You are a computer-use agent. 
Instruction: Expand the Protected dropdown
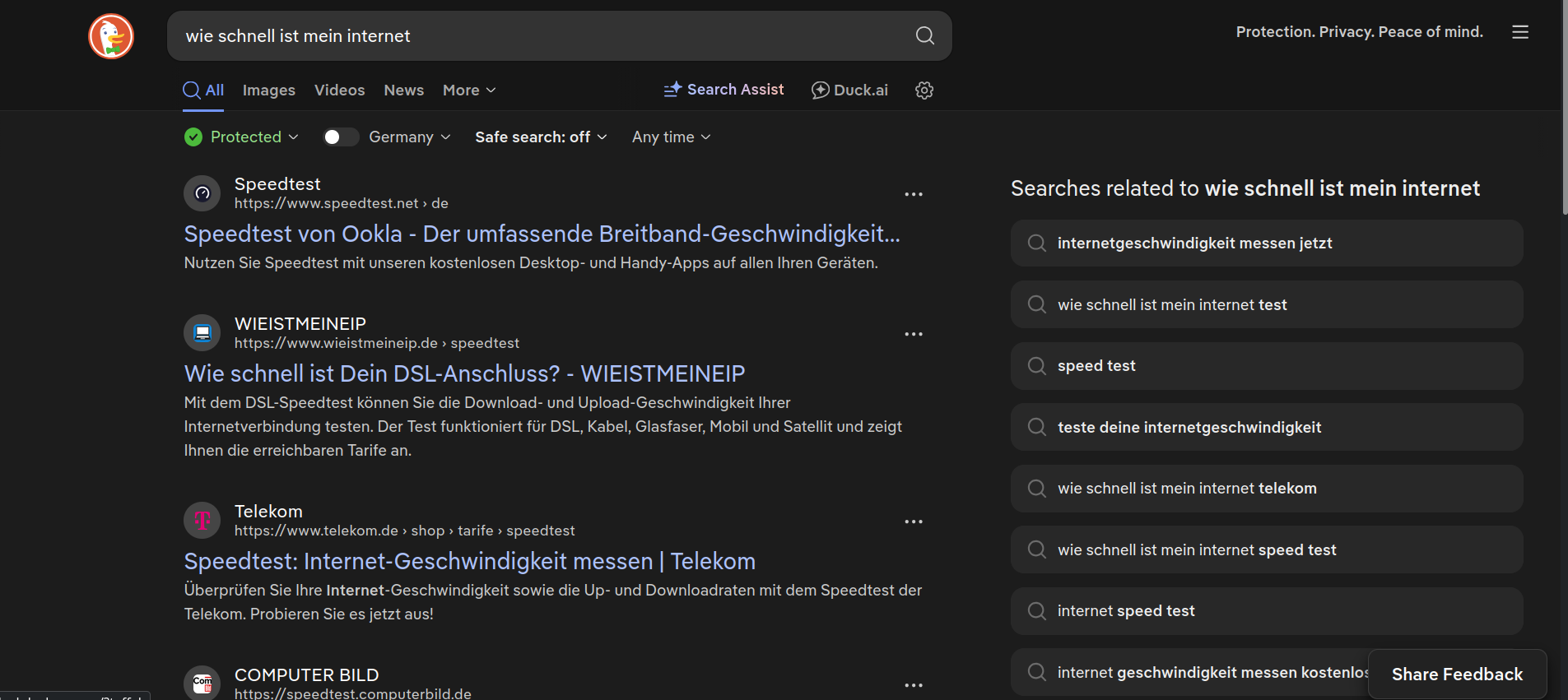point(242,137)
